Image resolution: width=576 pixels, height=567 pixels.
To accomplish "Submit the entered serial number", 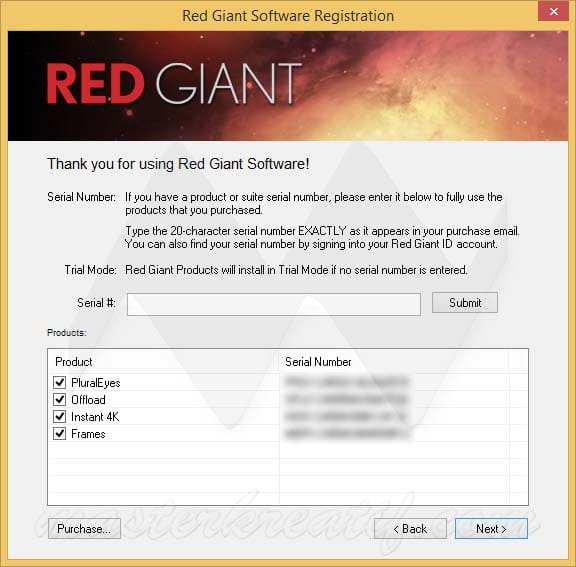I will tap(465, 303).
